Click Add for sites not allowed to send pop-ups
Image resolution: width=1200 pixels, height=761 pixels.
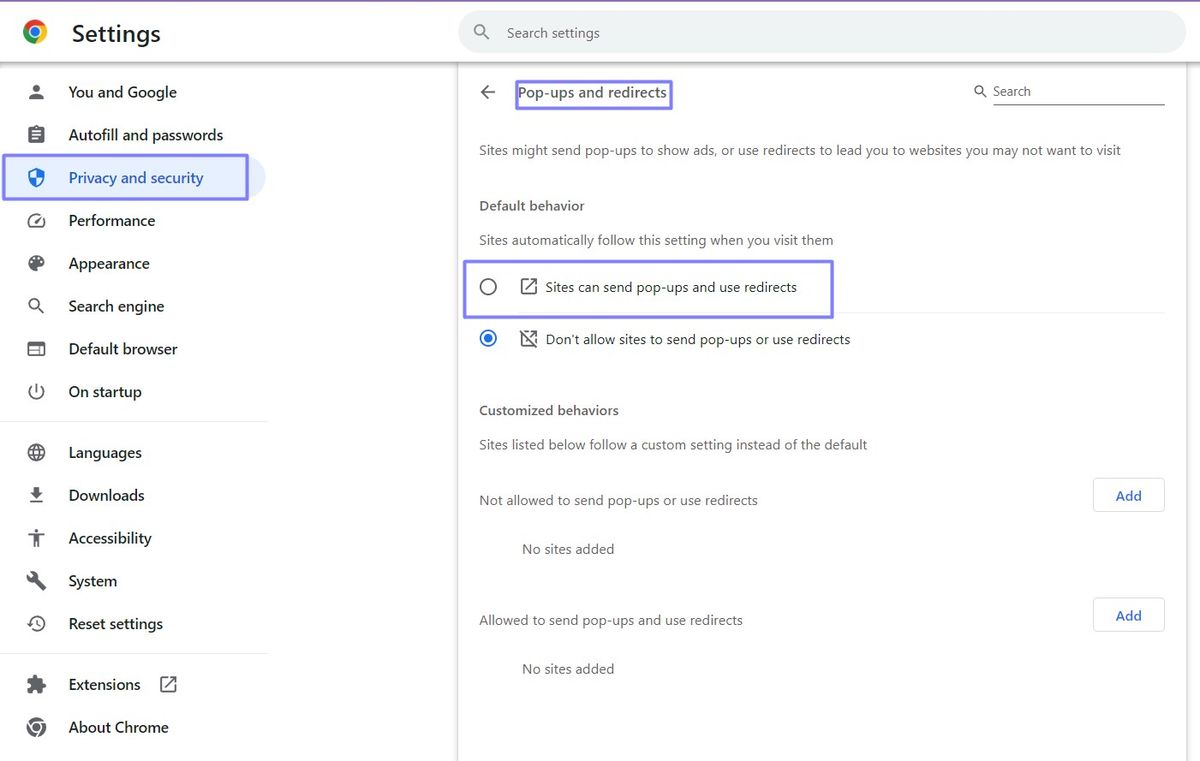coord(1128,495)
